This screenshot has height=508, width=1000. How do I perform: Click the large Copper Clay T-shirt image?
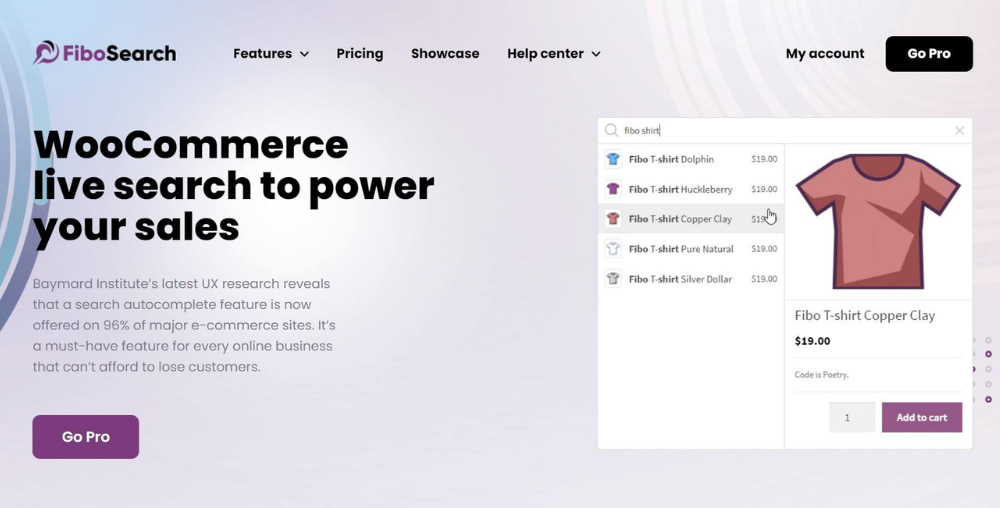[877, 221]
